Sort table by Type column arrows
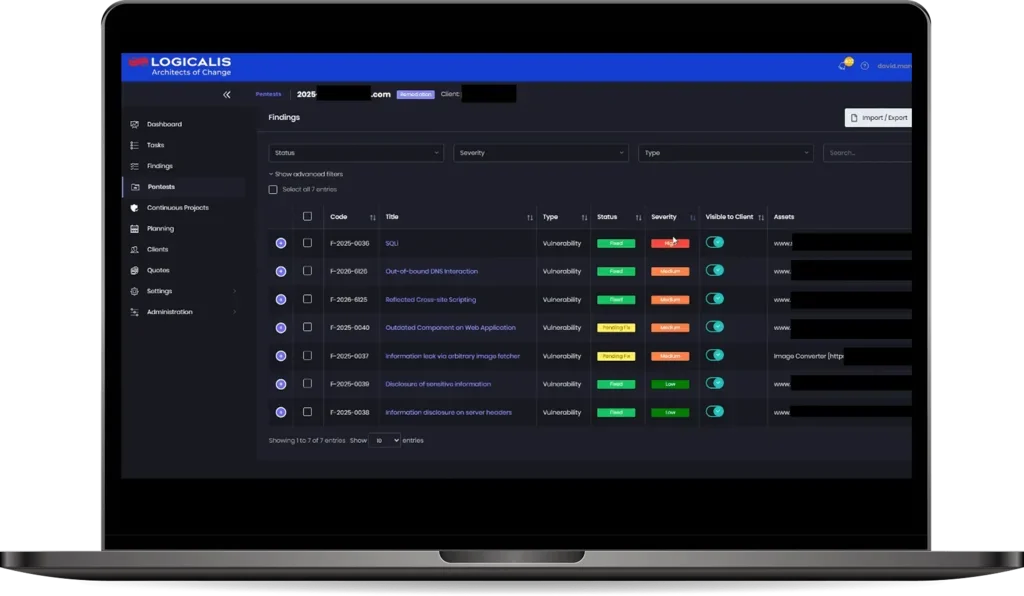This screenshot has height=596, width=1024. pyautogui.click(x=584, y=217)
